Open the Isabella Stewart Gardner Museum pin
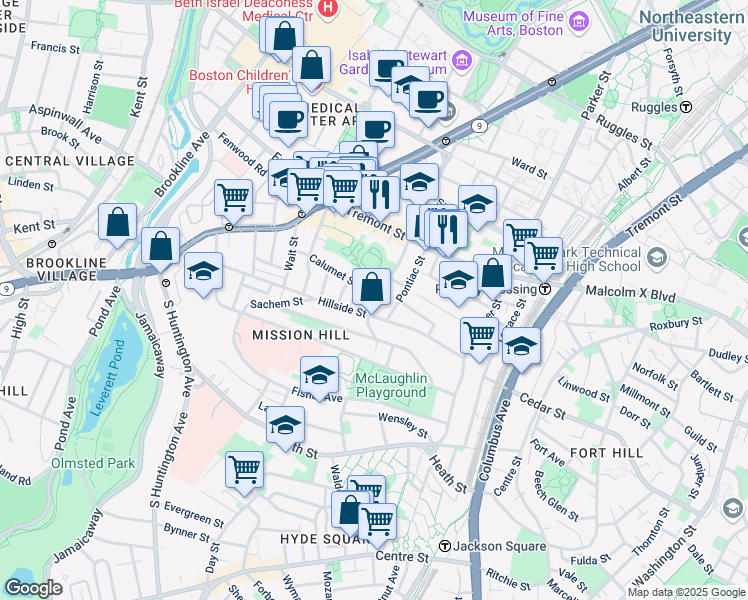748x600 pixels. point(461,61)
